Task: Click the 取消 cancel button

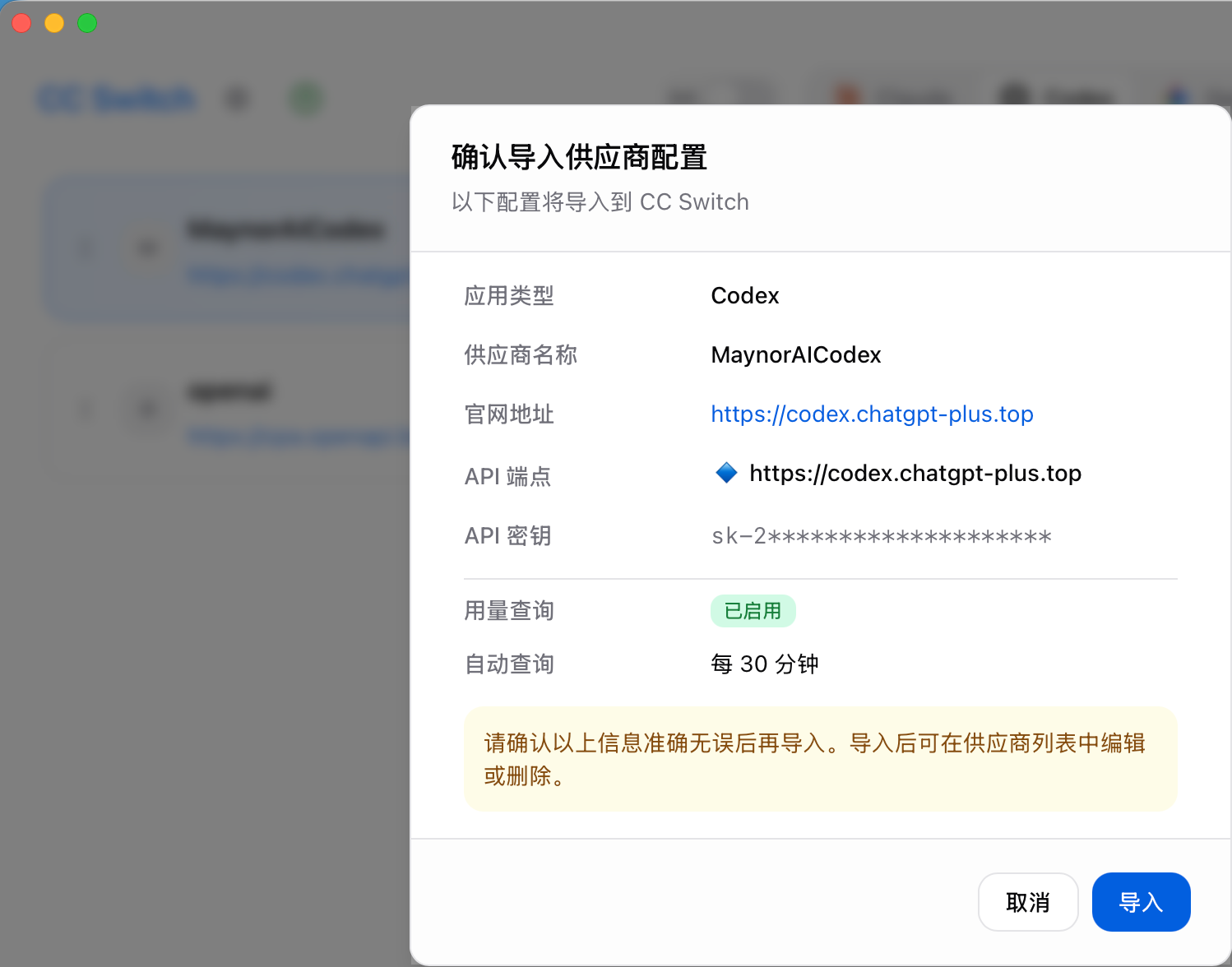Action: [1028, 902]
